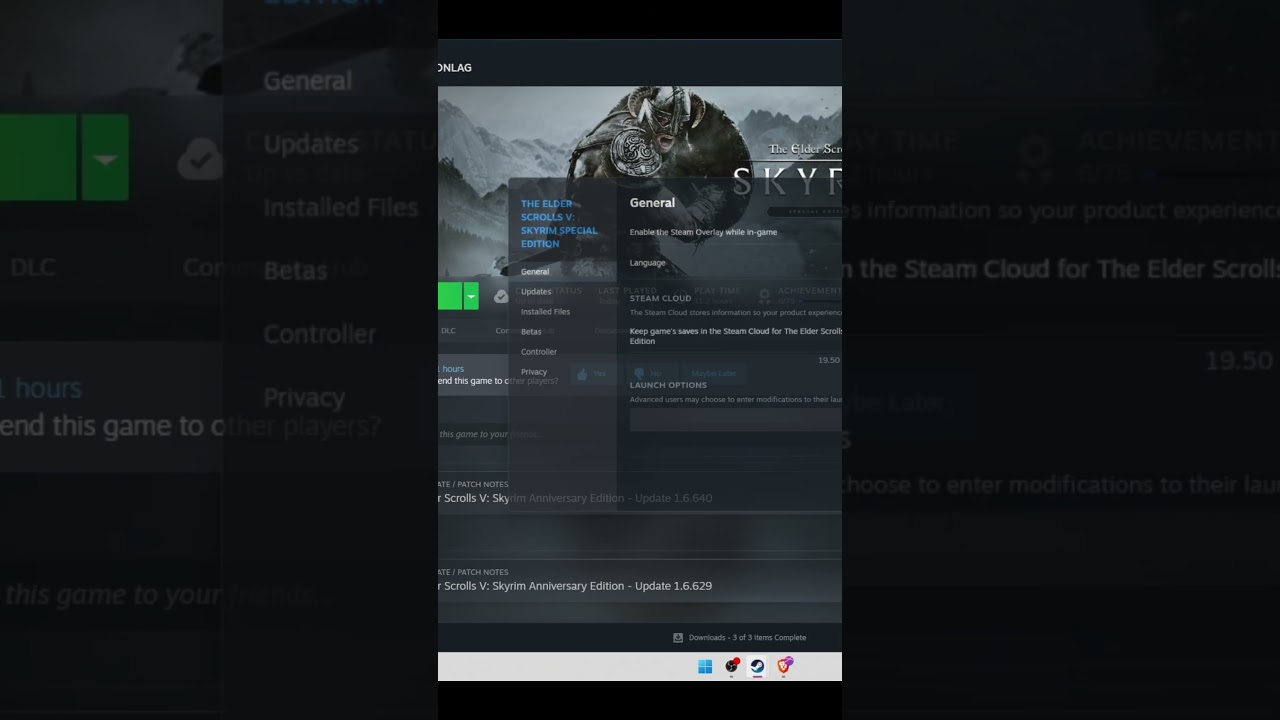Open OBS Studio from the taskbar
The image size is (1280, 720).
732,667
